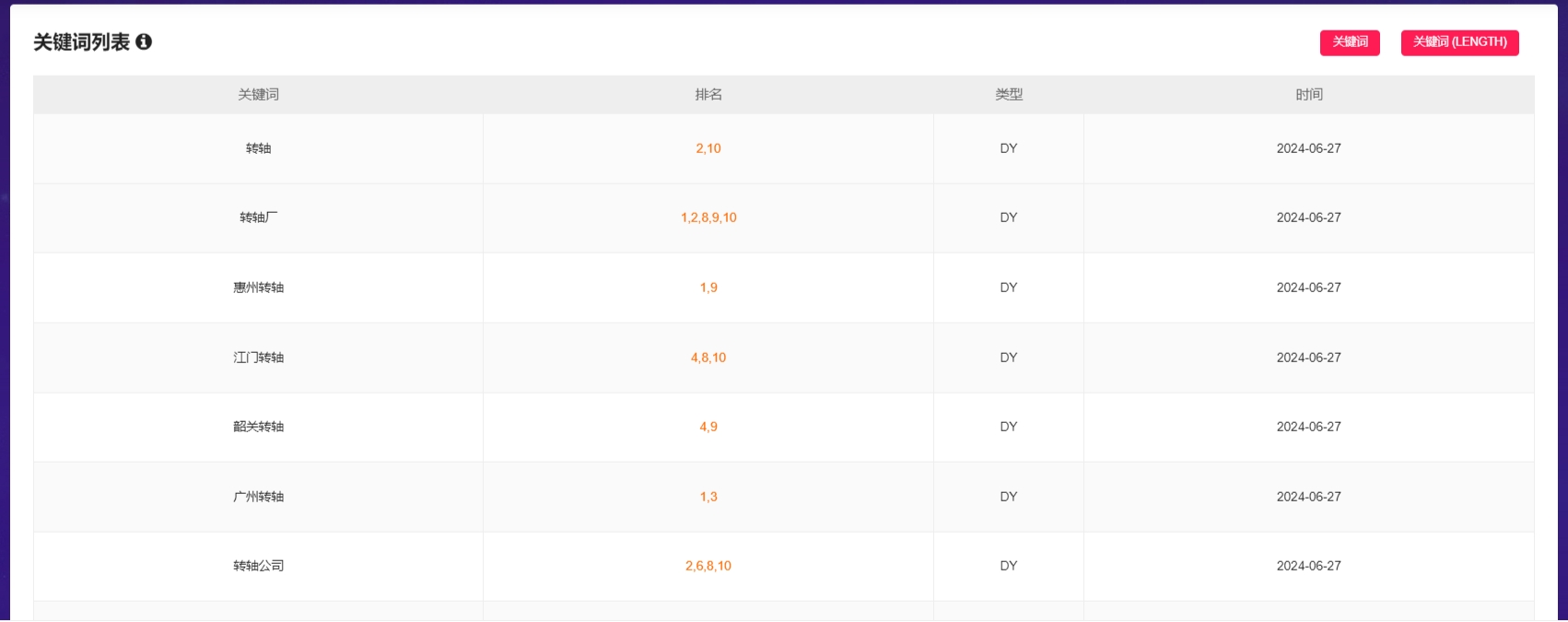Screen dimensions: 1568x622
Task: Click the 1,9 ranking for 惠州转轴
Action: click(708, 288)
